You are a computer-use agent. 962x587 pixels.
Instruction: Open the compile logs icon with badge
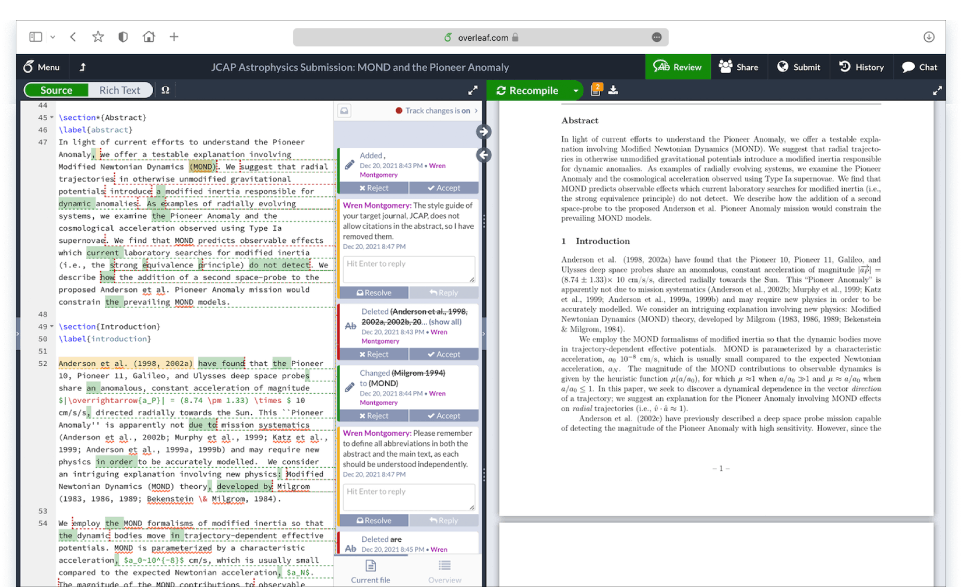[x=596, y=90]
